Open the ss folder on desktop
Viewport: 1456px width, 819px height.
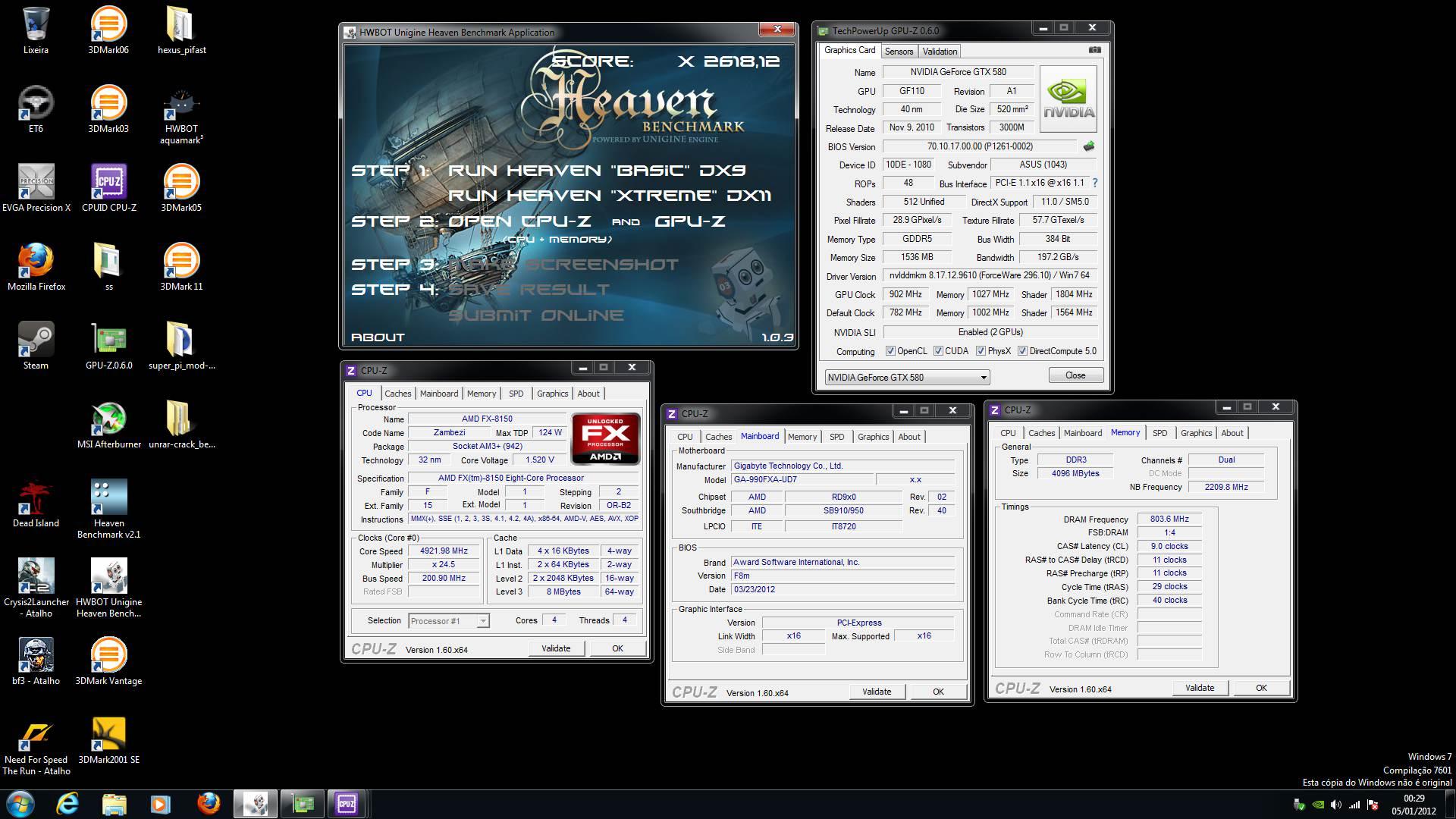pos(108,267)
